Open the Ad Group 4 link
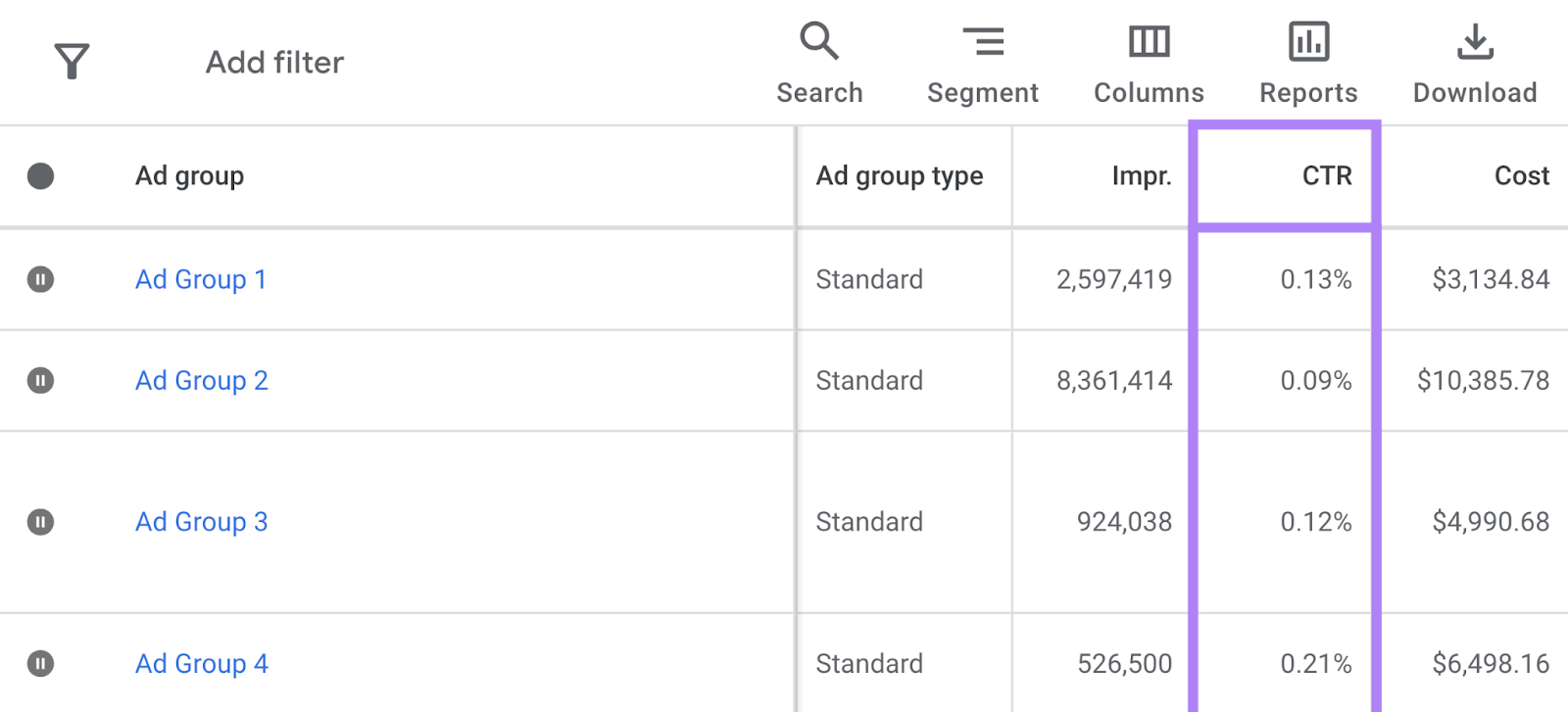This screenshot has width=1568, height=712. point(201,664)
